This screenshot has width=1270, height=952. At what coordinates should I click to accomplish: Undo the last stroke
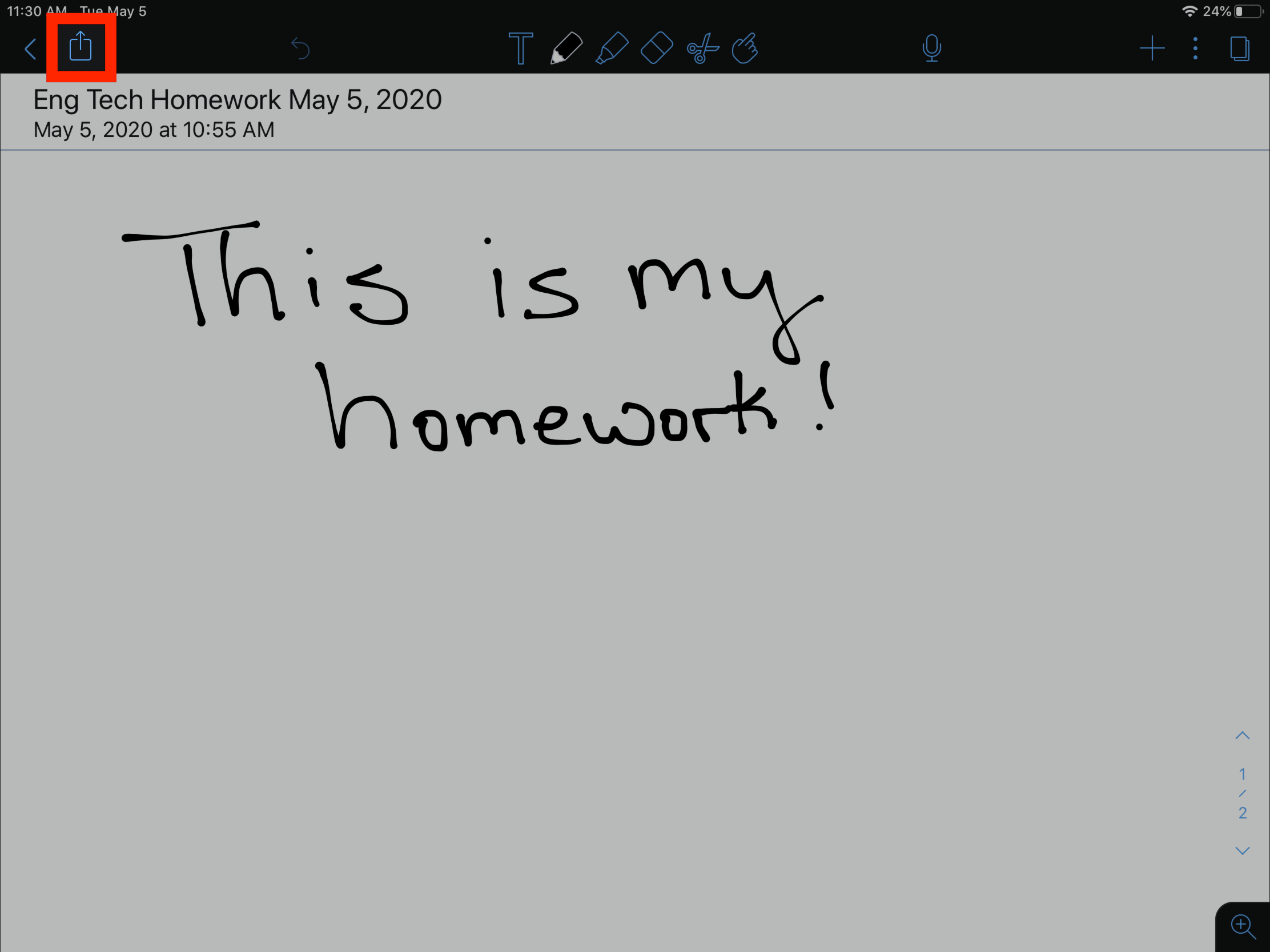(x=300, y=49)
